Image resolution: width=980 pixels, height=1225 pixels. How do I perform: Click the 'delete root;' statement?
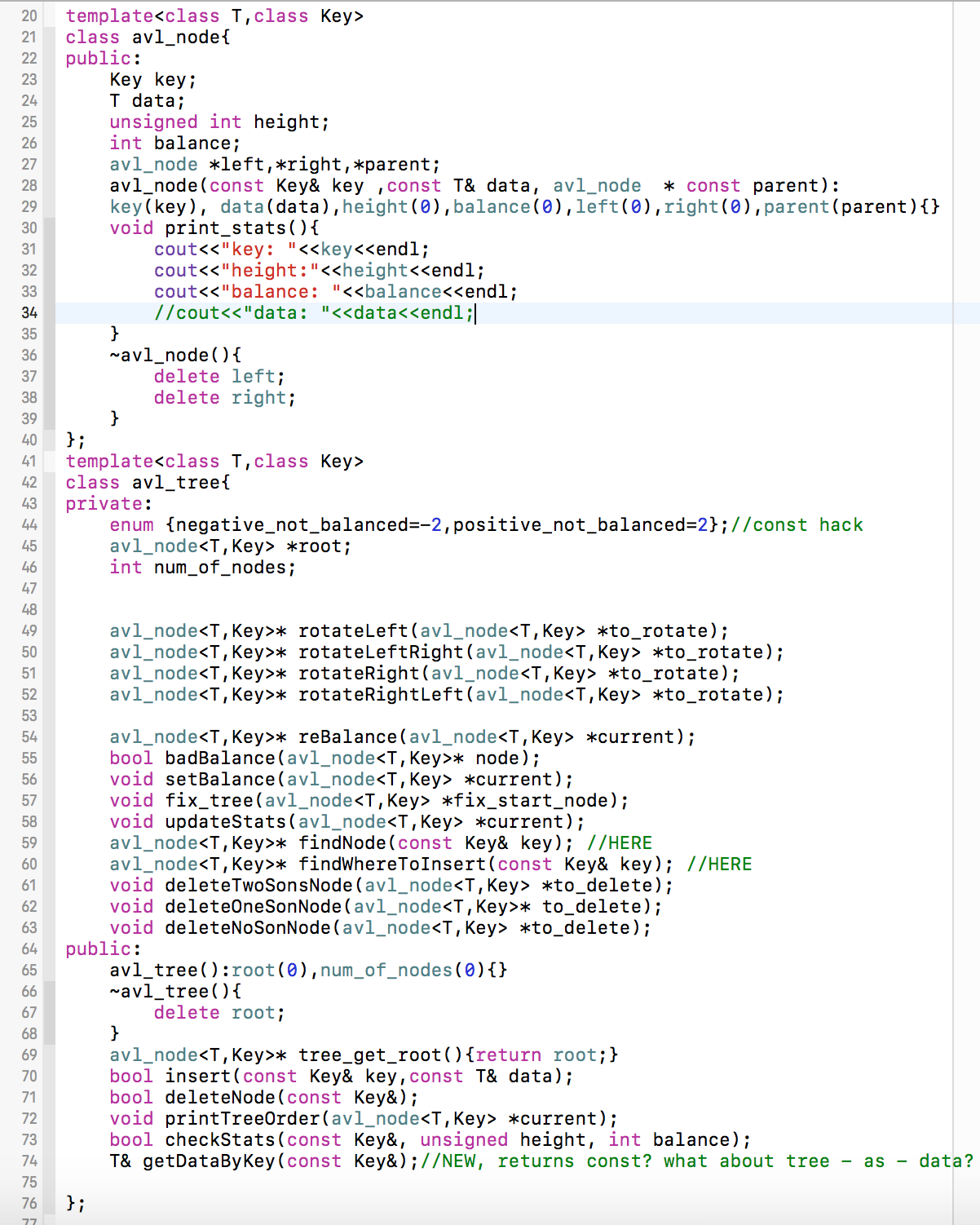coord(219,1013)
